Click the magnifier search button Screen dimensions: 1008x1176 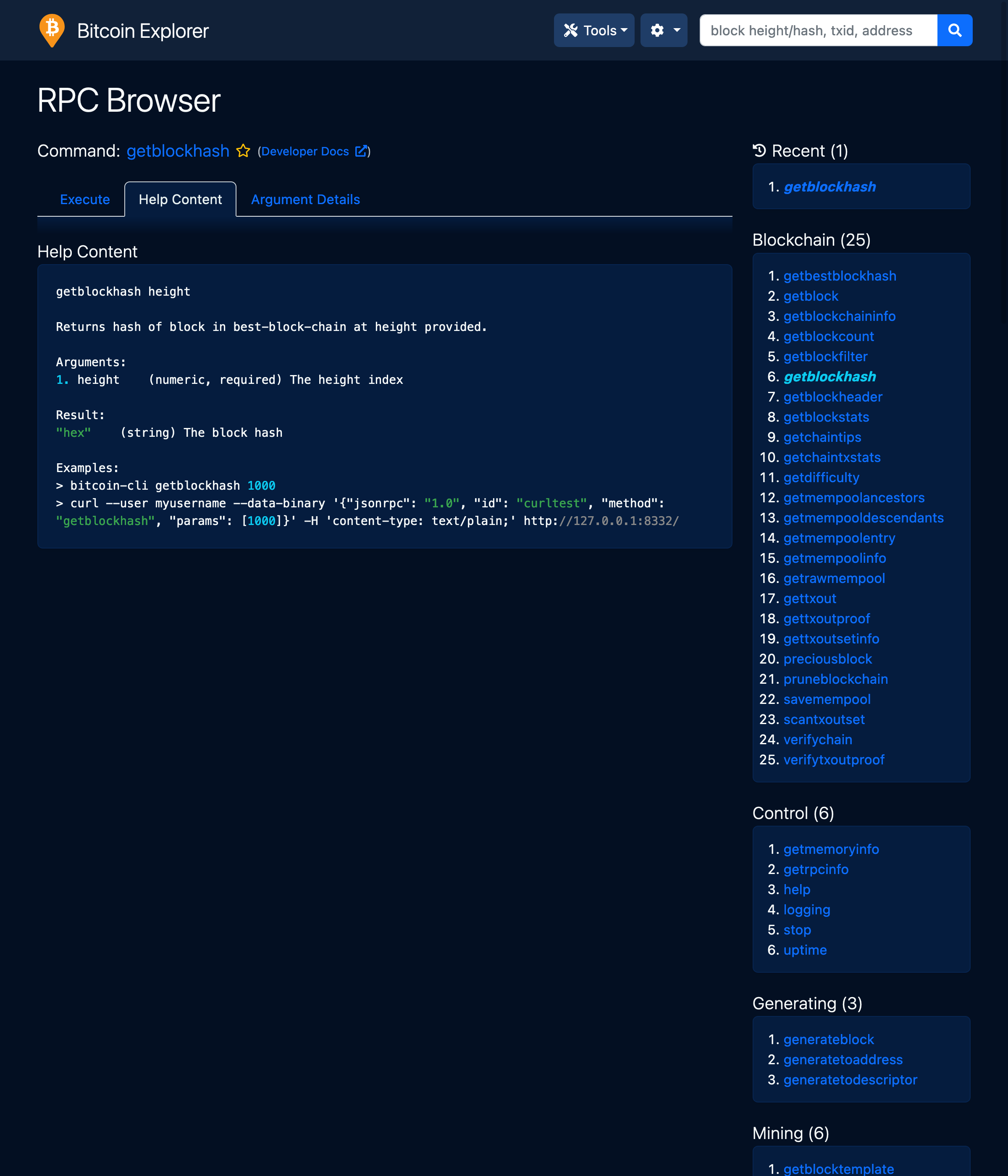[954, 30]
